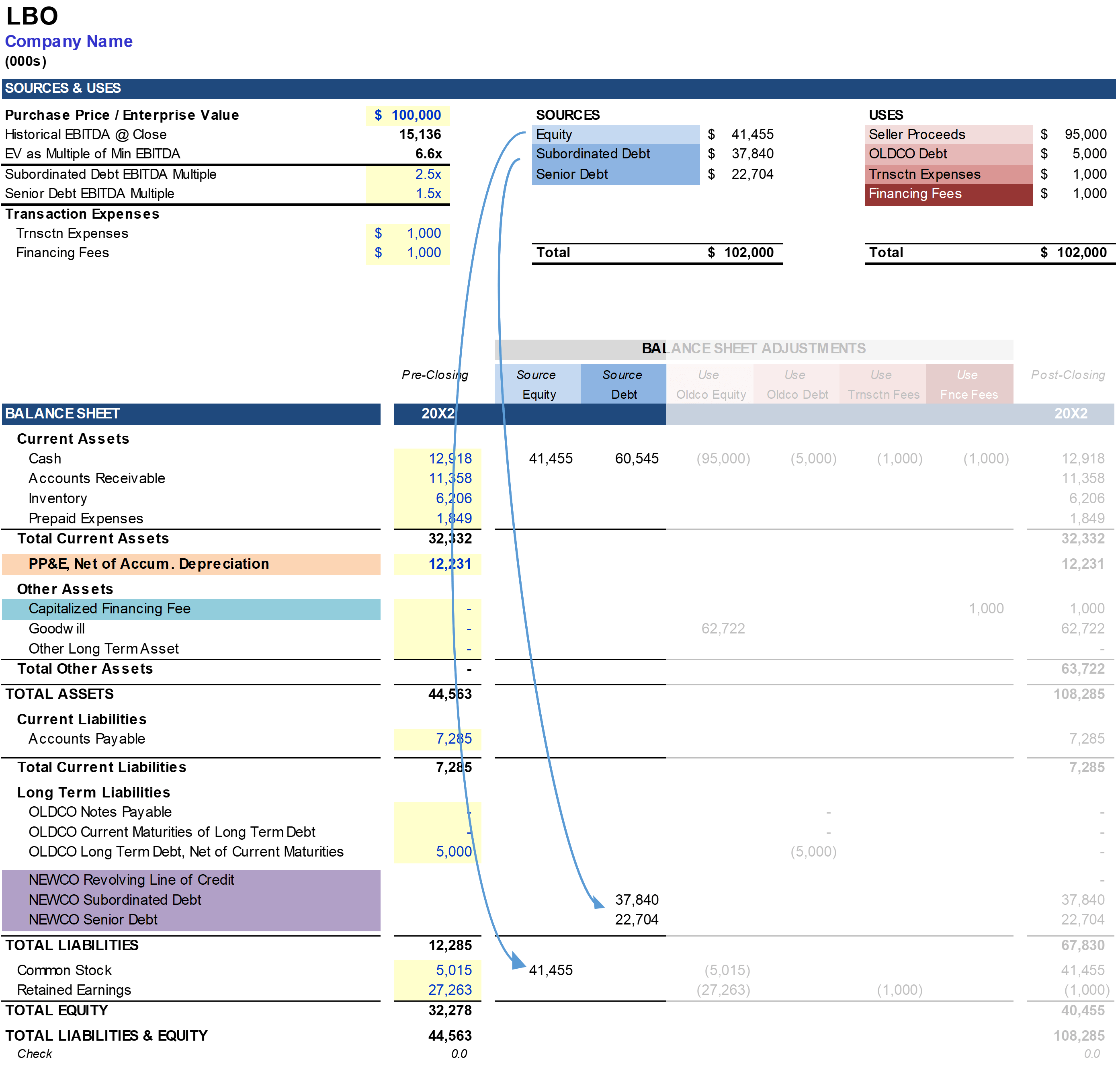
Task: Click the Use Trnsctn Fees column header
Action: point(883,384)
